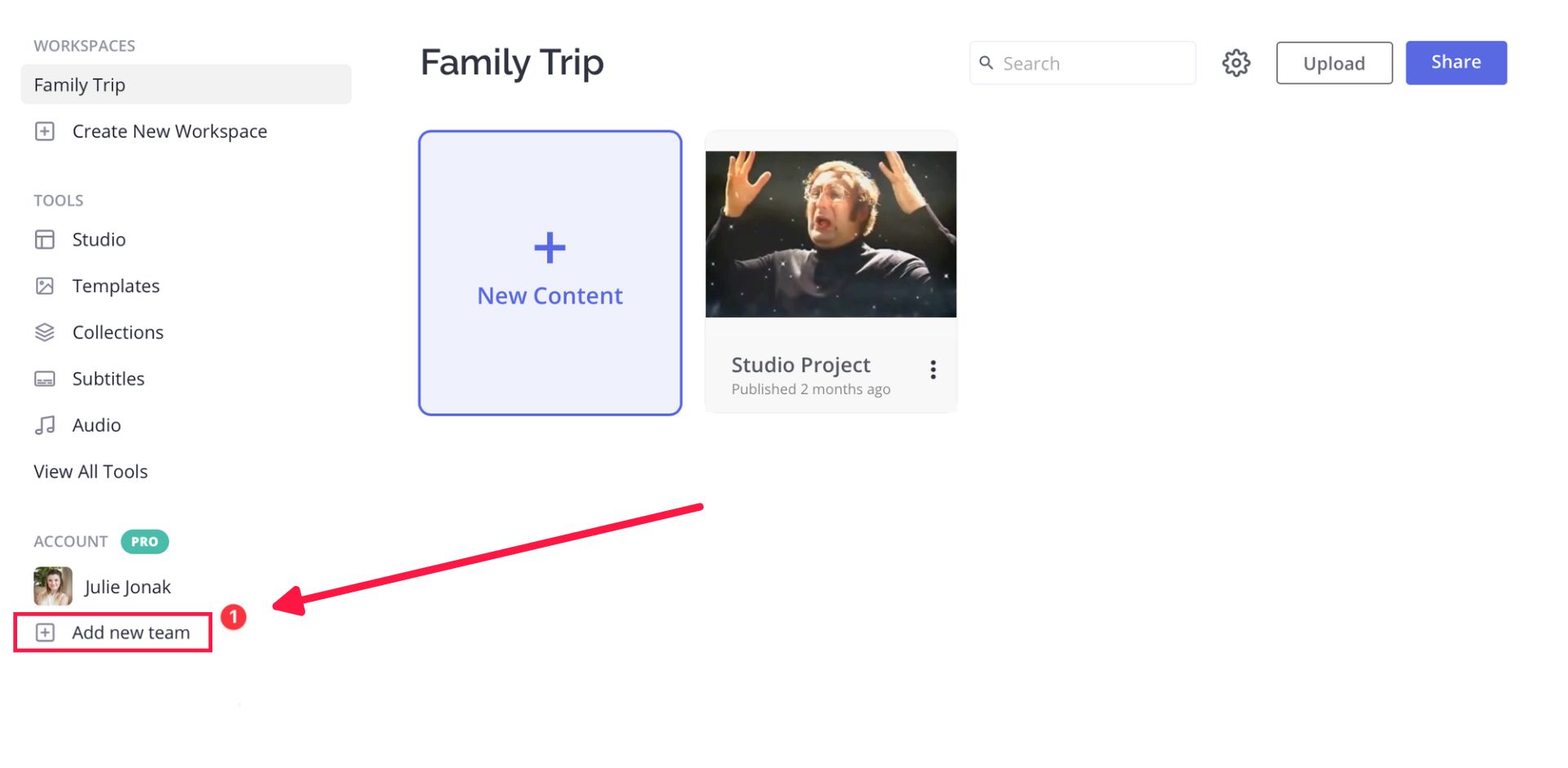Click the magnifier icon in search box
1568x768 pixels.
[987, 63]
